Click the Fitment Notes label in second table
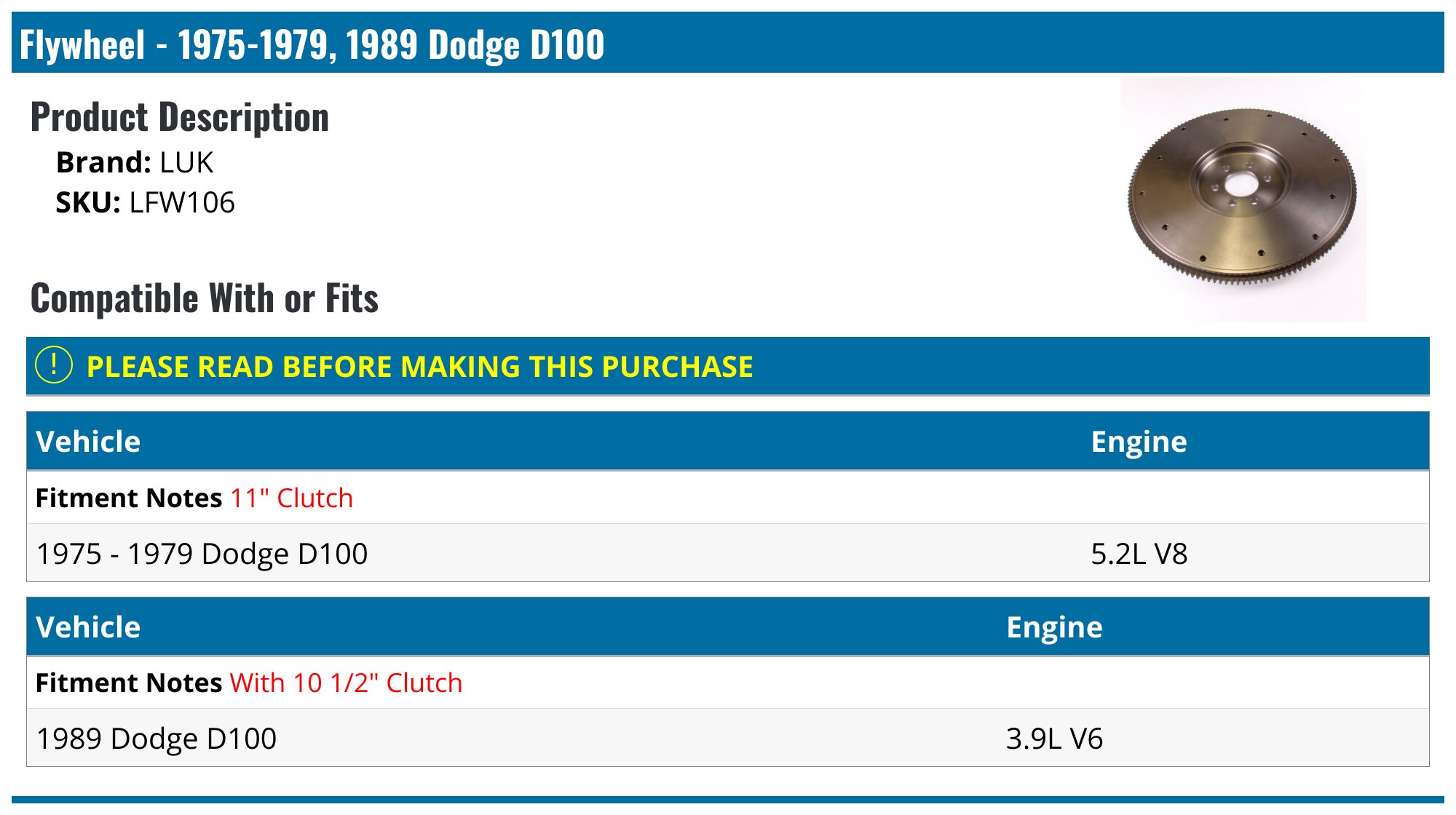1456x815 pixels. 128,683
